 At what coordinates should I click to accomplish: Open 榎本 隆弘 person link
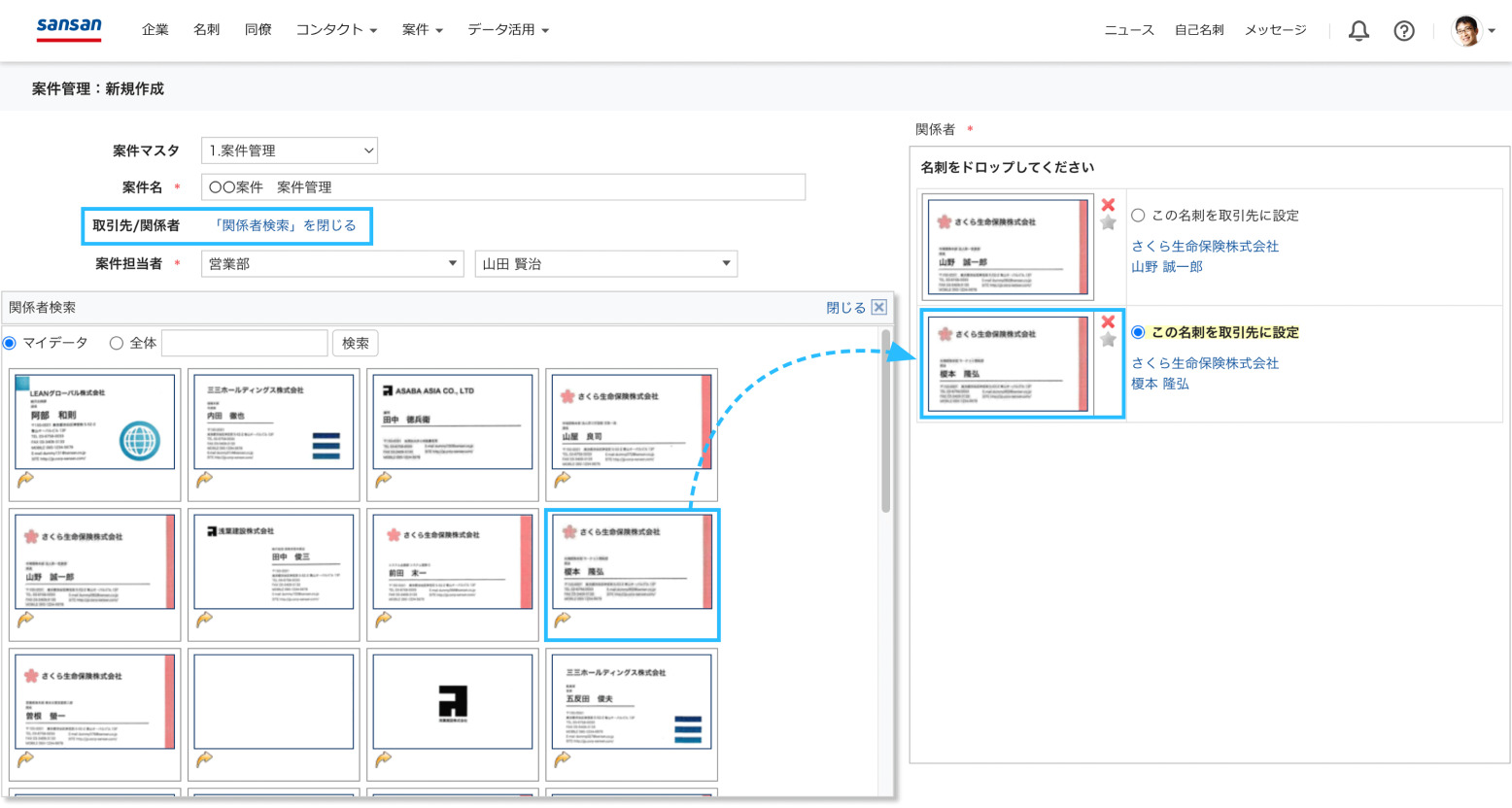tap(1160, 384)
